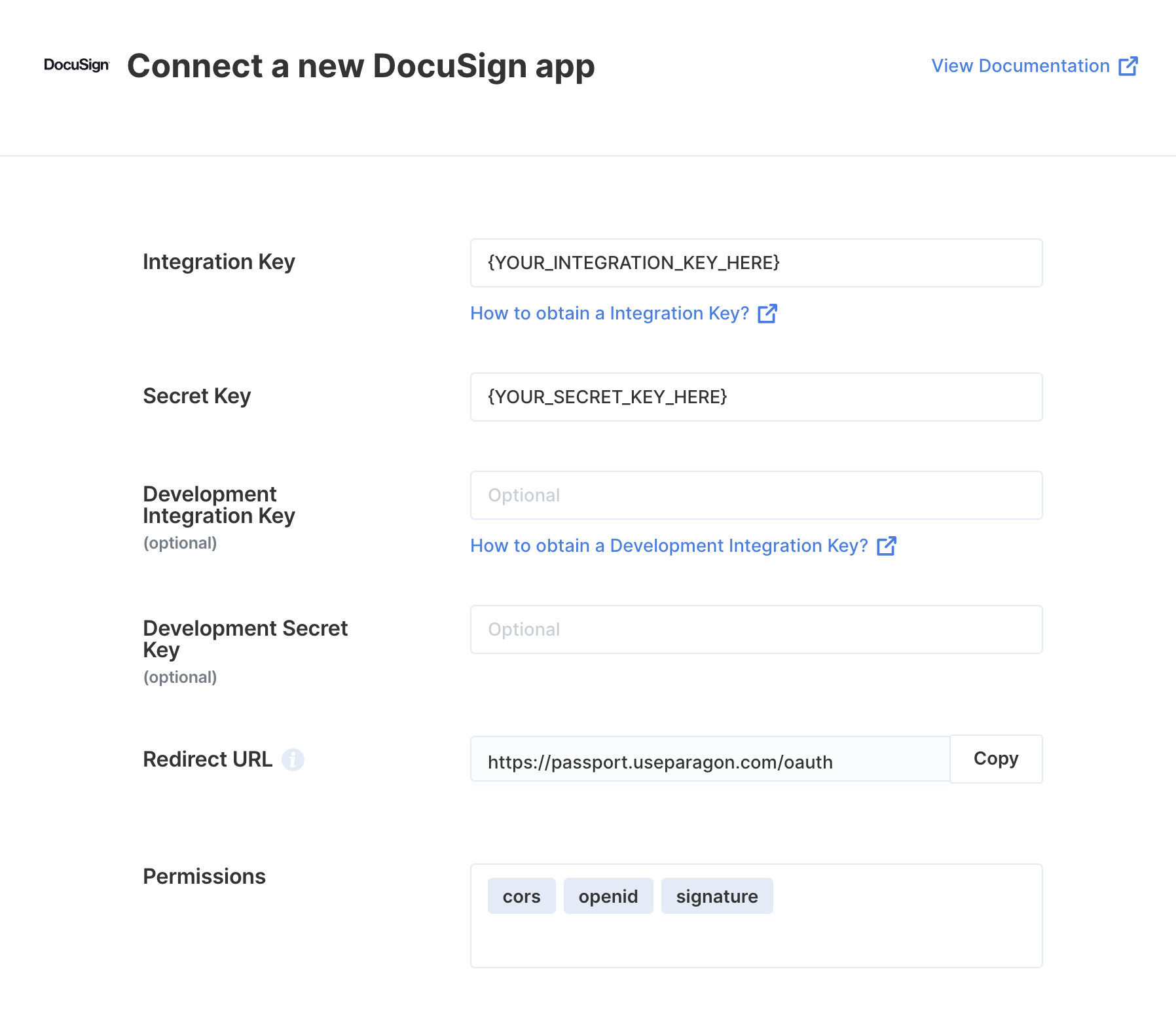The width and height of the screenshot is (1176, 1033).
Task: Click external-link icon after Integration Key help
Action: coord(767,314)
